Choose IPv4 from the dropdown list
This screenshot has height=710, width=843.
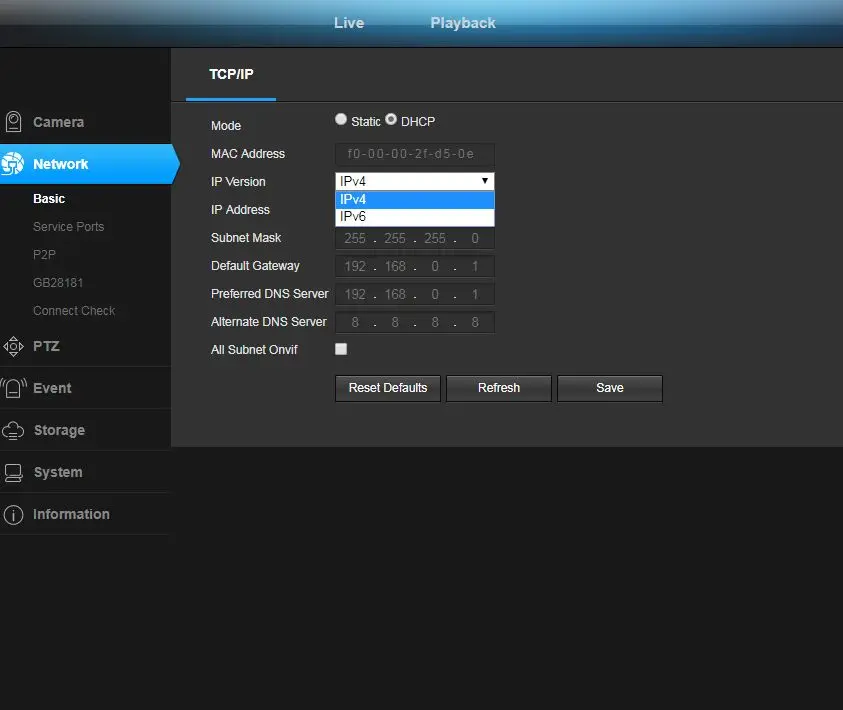(x=415, y=199)
